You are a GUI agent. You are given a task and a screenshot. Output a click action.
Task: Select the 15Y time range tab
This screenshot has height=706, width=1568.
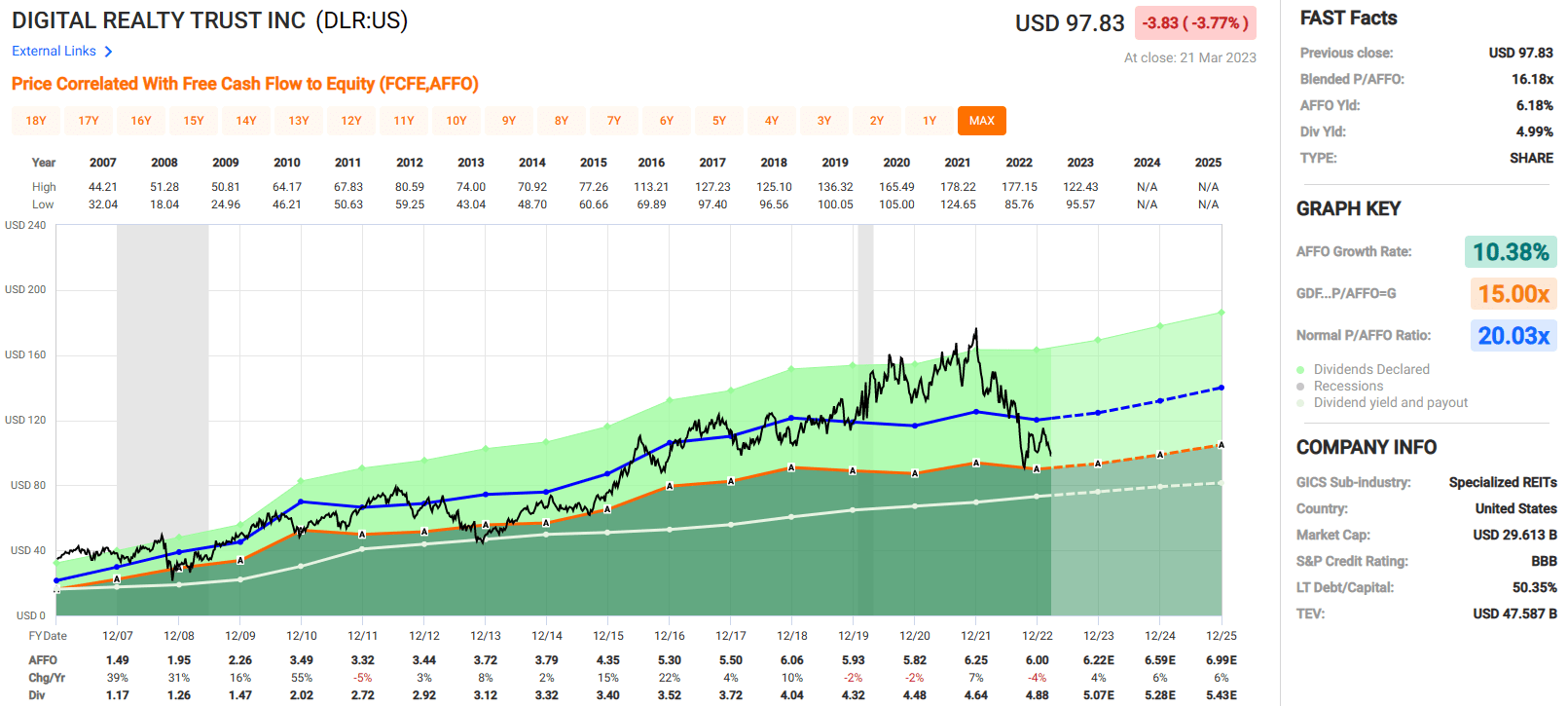pos(194,121)
